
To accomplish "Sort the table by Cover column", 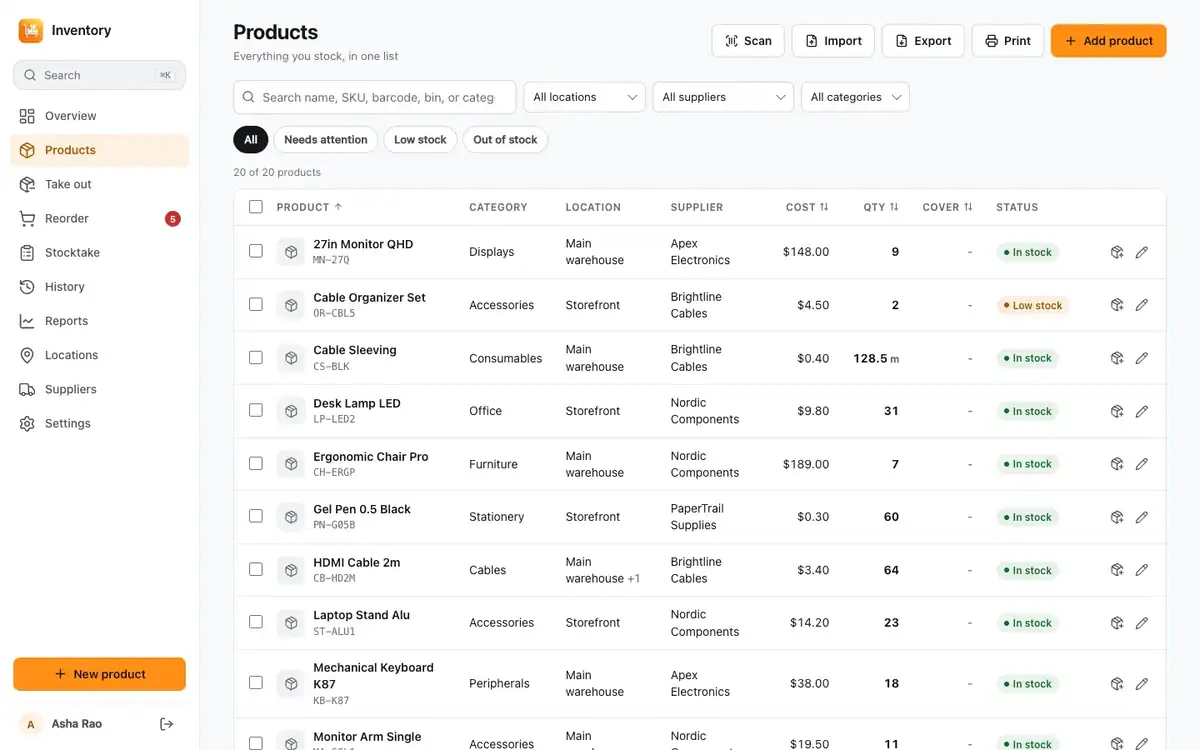I will coord(947,207).
